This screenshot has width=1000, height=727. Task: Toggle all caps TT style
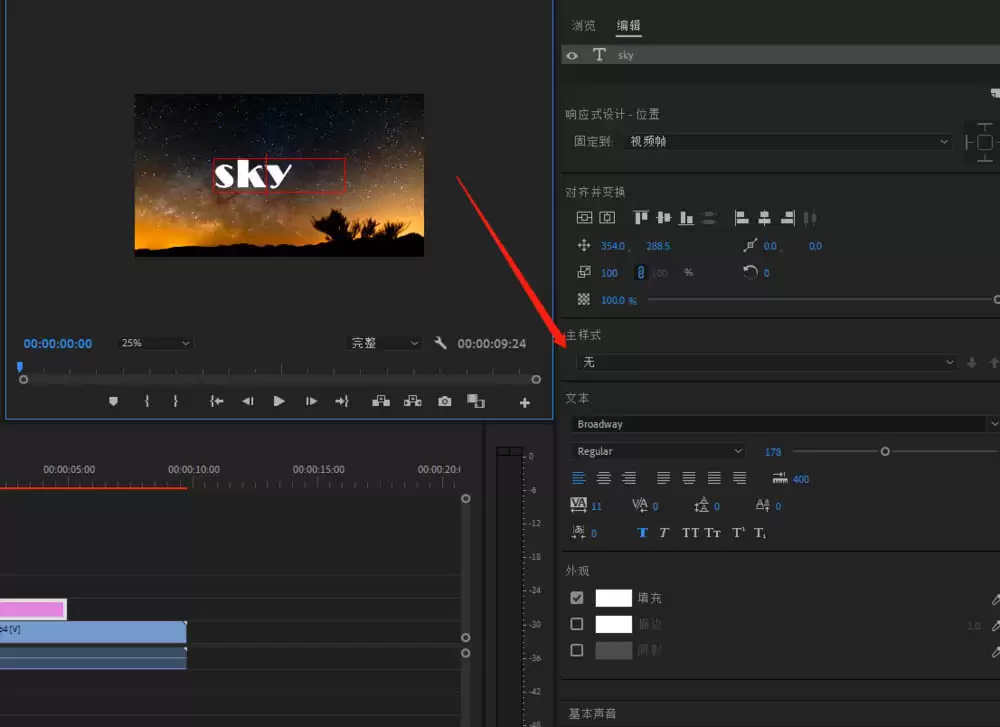(x=690, y=533)
